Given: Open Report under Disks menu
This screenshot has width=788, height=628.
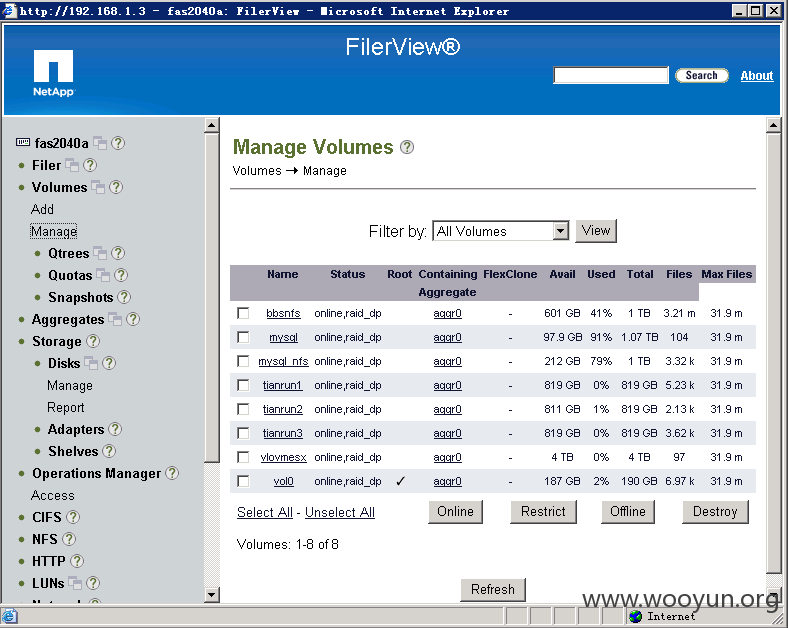Looking at the screenshot, I should click(66, 407).
